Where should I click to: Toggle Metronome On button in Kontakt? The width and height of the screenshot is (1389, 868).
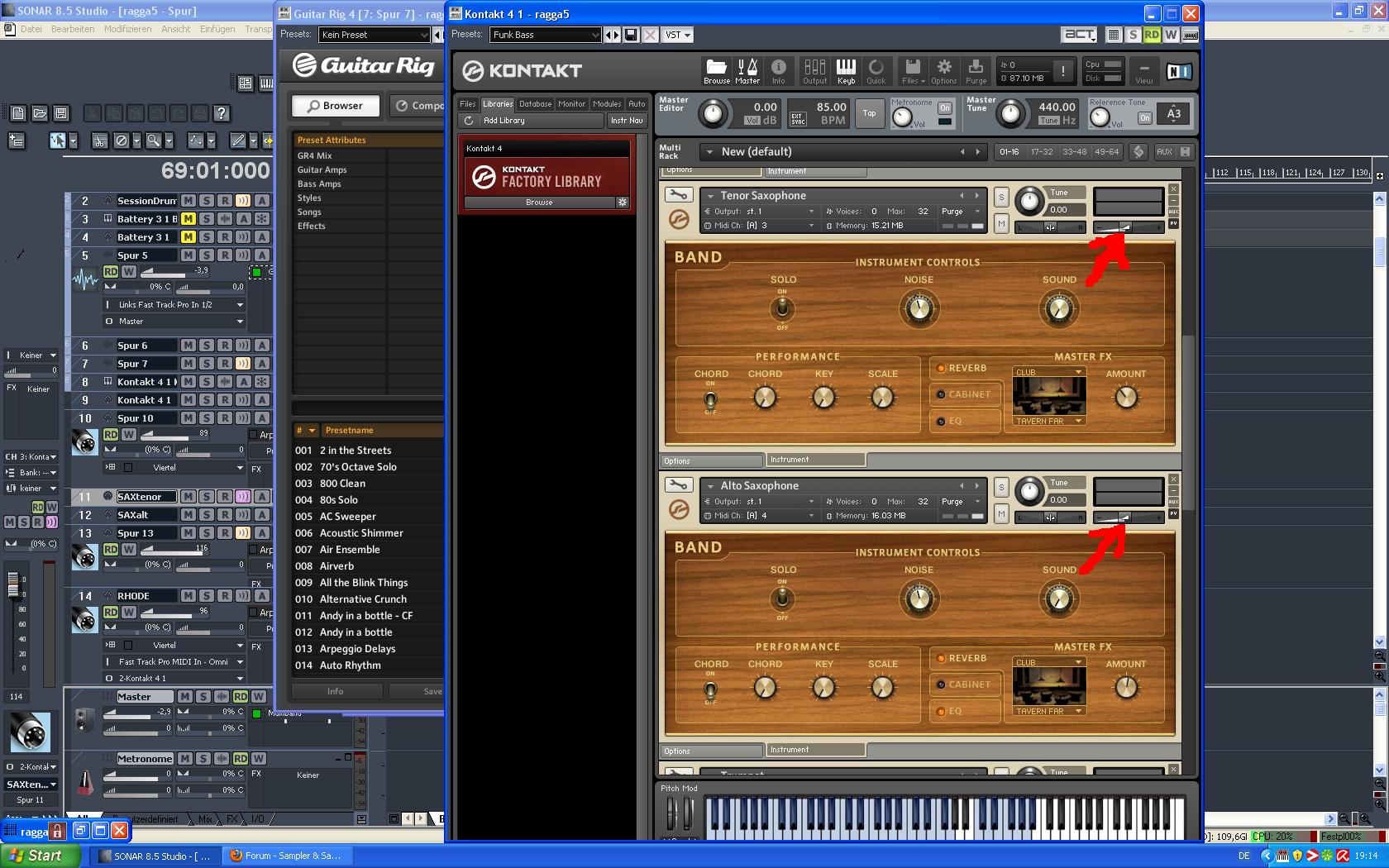tap(944, 108)
